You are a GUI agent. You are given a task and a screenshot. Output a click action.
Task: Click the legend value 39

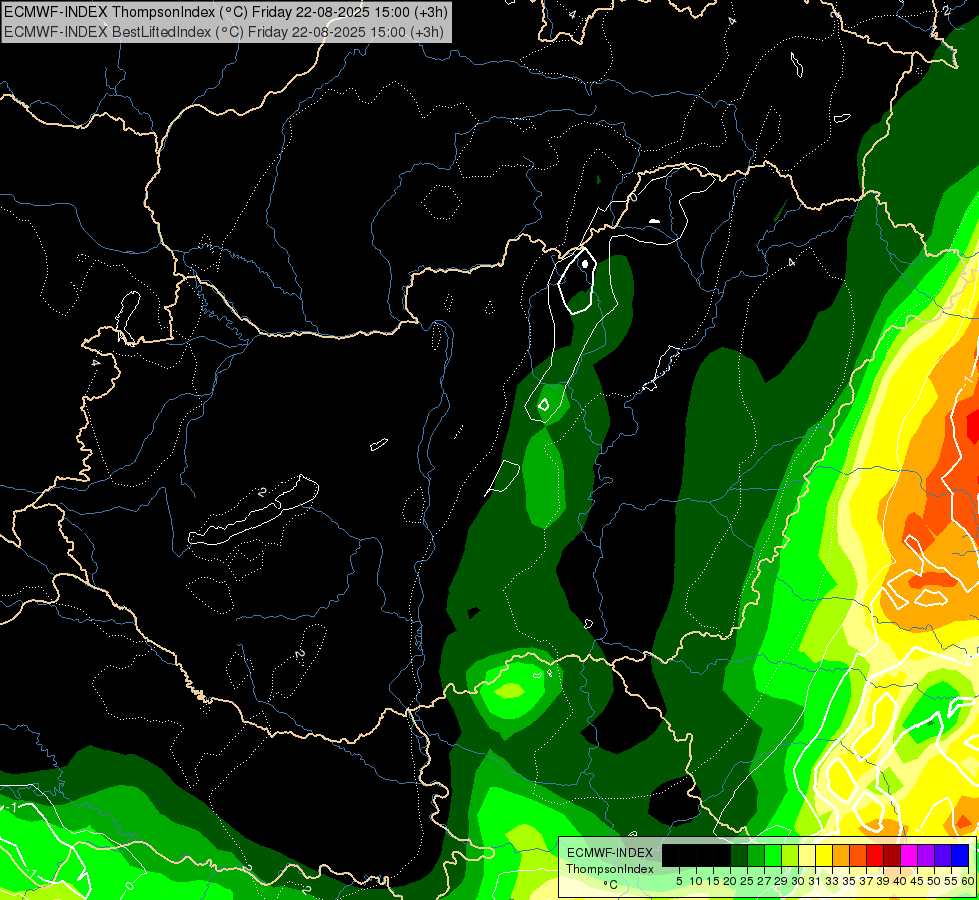click(x=883, y=881)
